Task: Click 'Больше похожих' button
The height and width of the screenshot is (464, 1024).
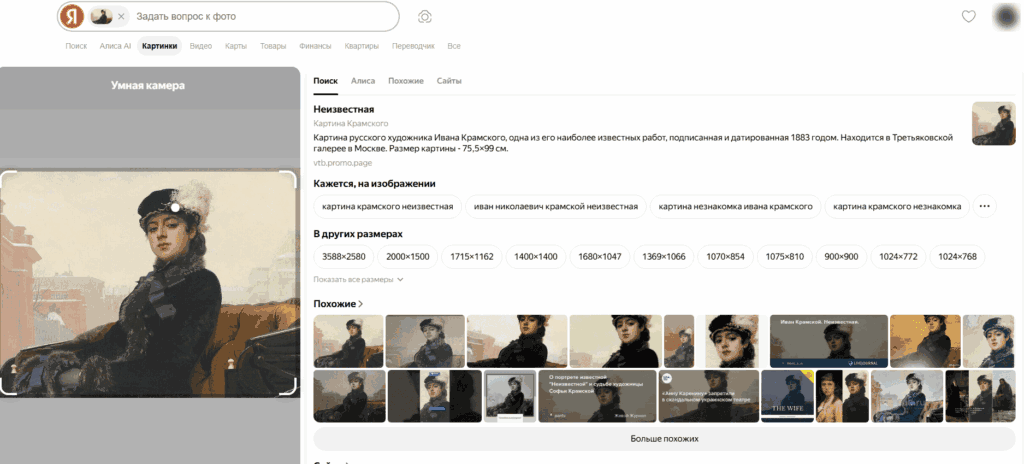Action: pos(664,439)
